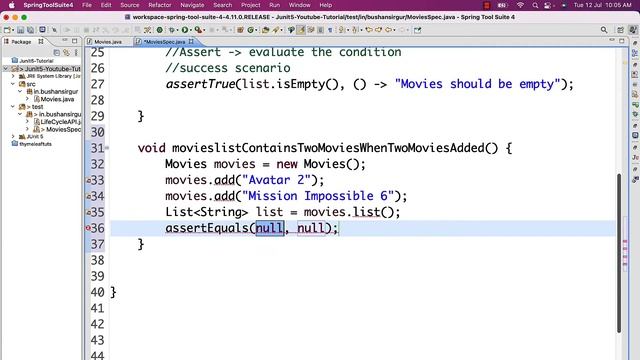Click the Next Annotation toolbar icon
640x360 pixels.
point(341,30)
